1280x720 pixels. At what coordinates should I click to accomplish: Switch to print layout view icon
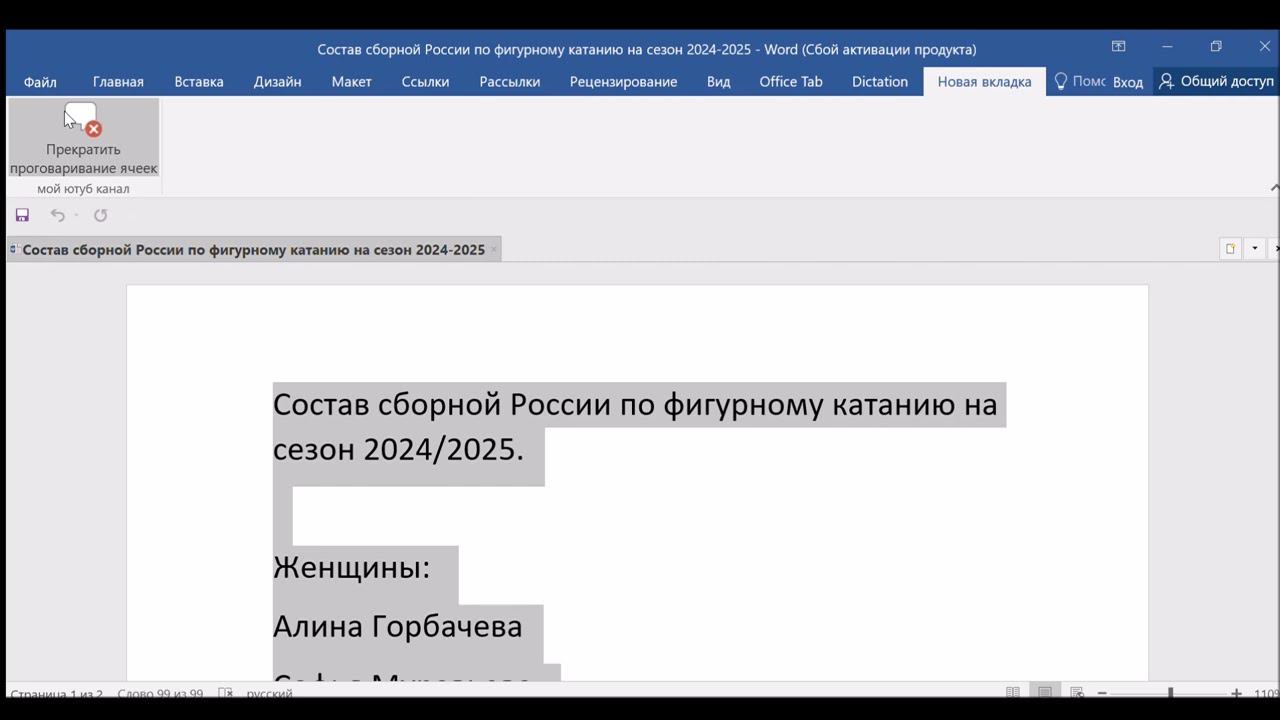click(1045, 693)
